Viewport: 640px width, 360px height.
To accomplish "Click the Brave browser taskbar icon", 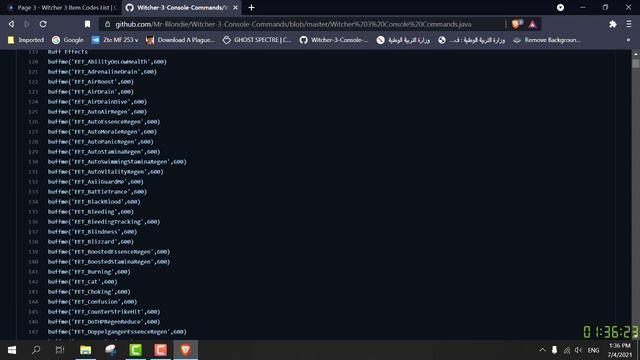I will pos(186,350).
